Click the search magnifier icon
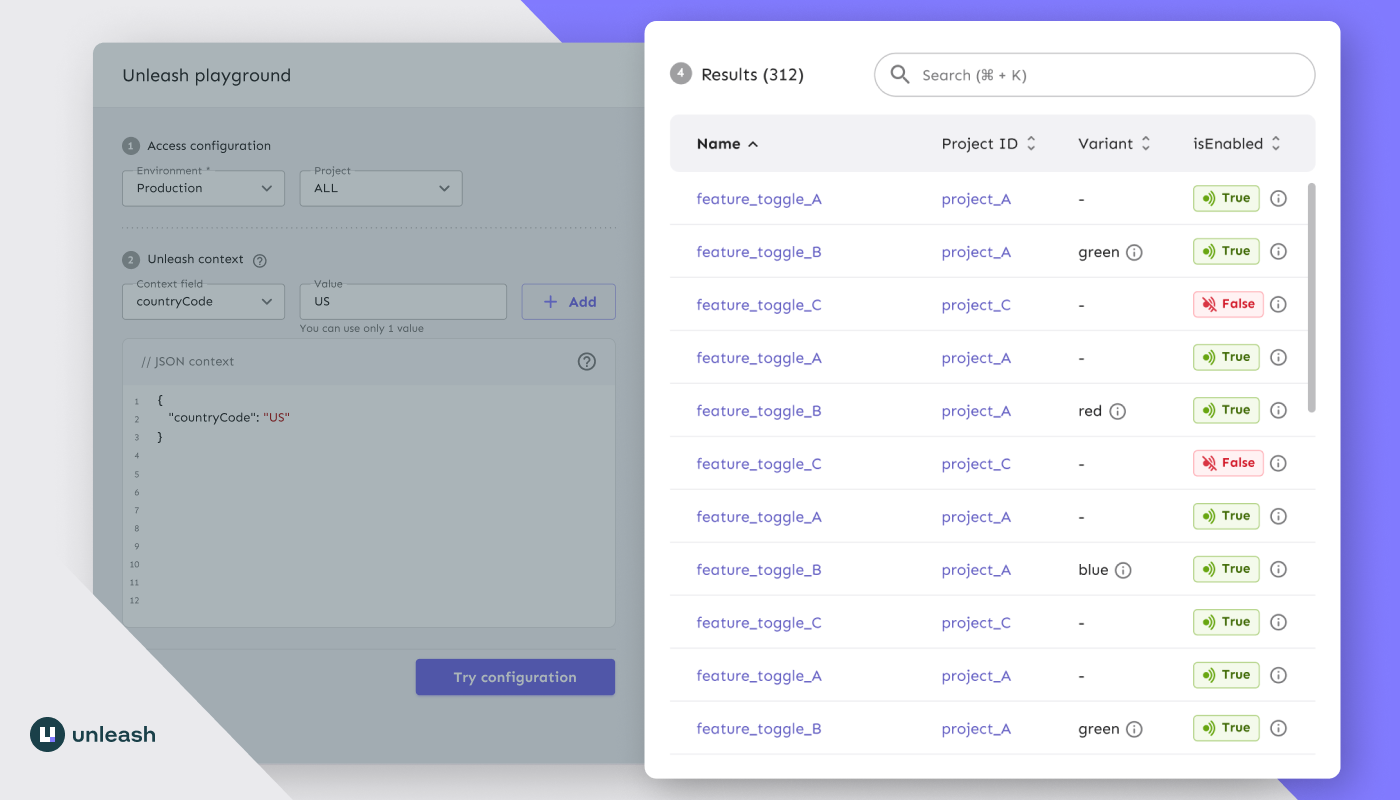 [x=899, y=74]
